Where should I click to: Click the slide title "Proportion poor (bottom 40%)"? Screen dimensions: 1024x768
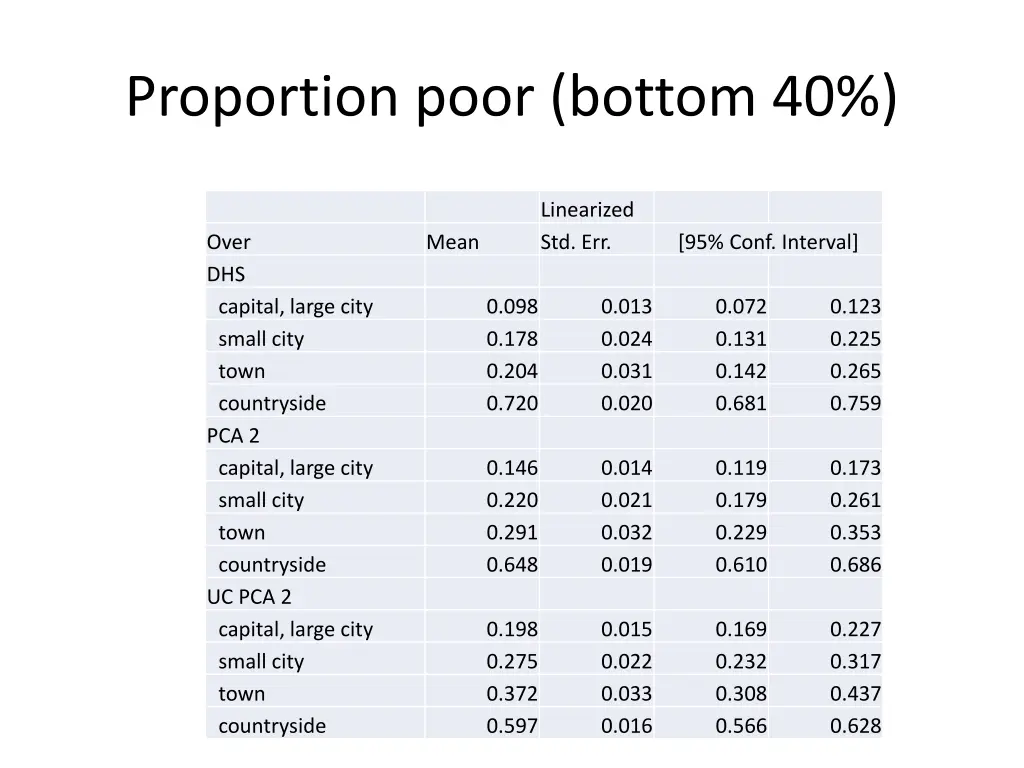coord(511,97)
